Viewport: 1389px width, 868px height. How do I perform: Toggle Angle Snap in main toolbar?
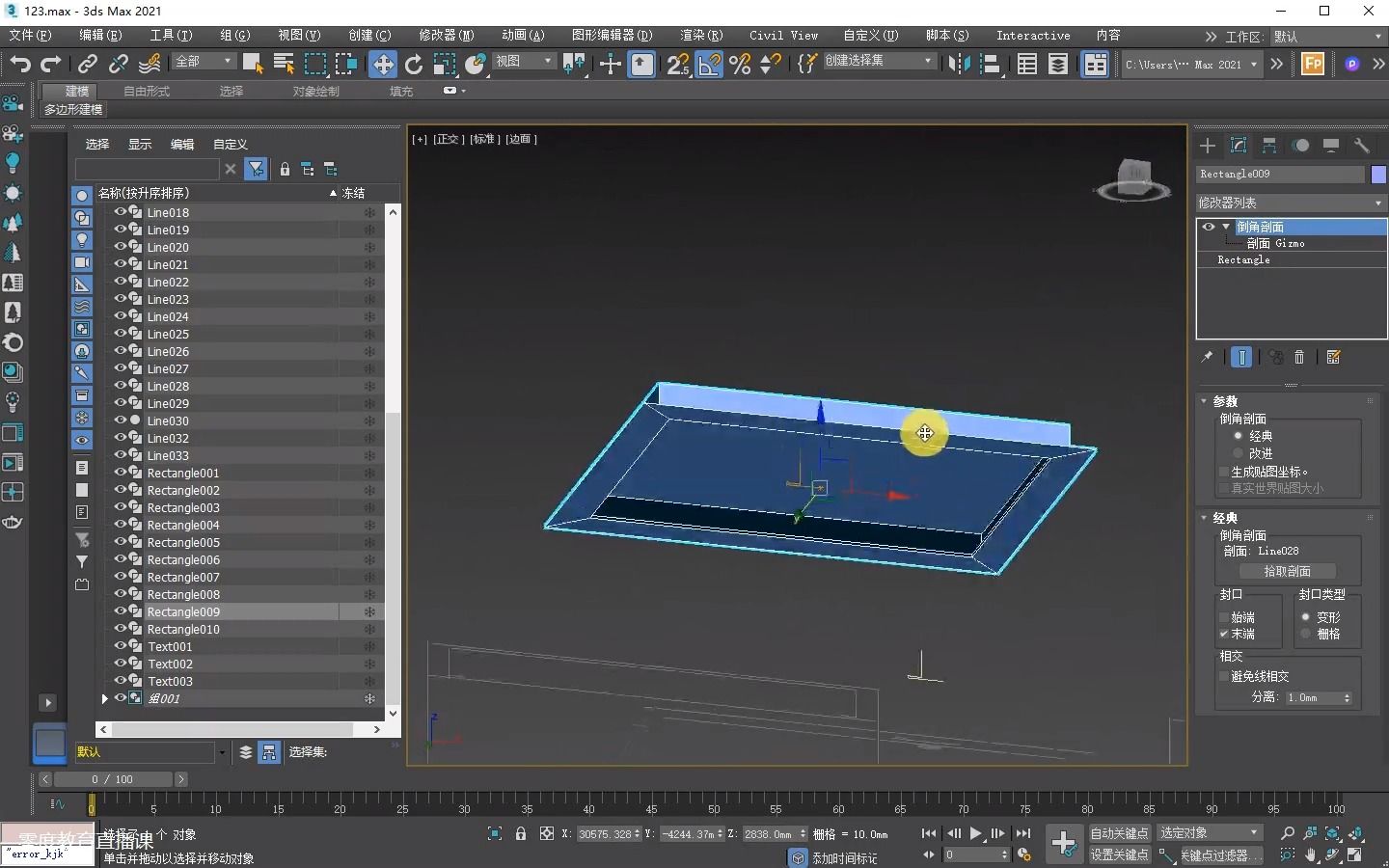point(709,65)
